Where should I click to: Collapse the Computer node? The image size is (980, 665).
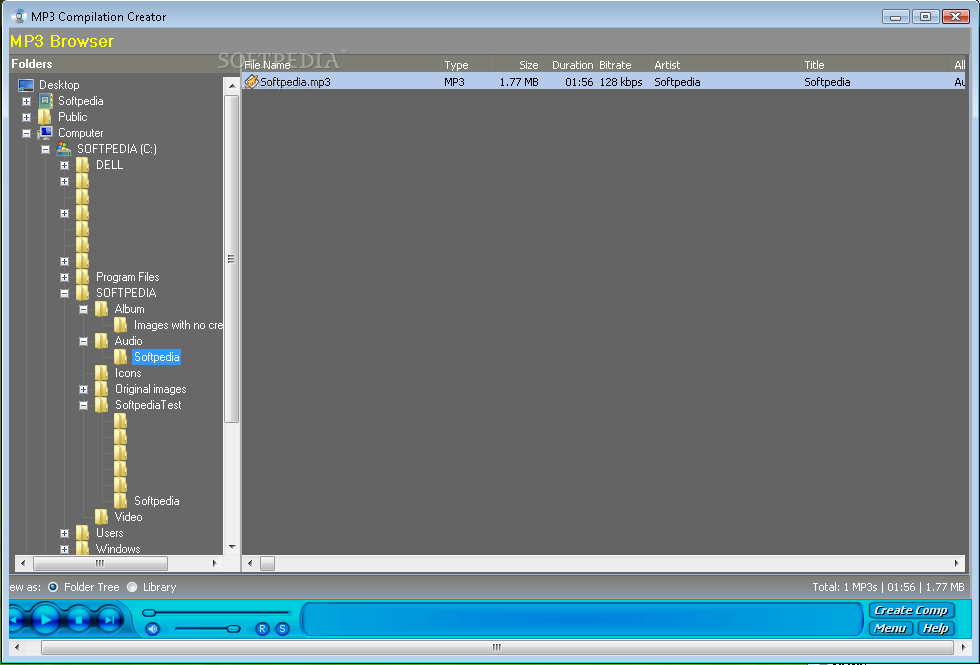pyautogui.click(x=26, y=133)
